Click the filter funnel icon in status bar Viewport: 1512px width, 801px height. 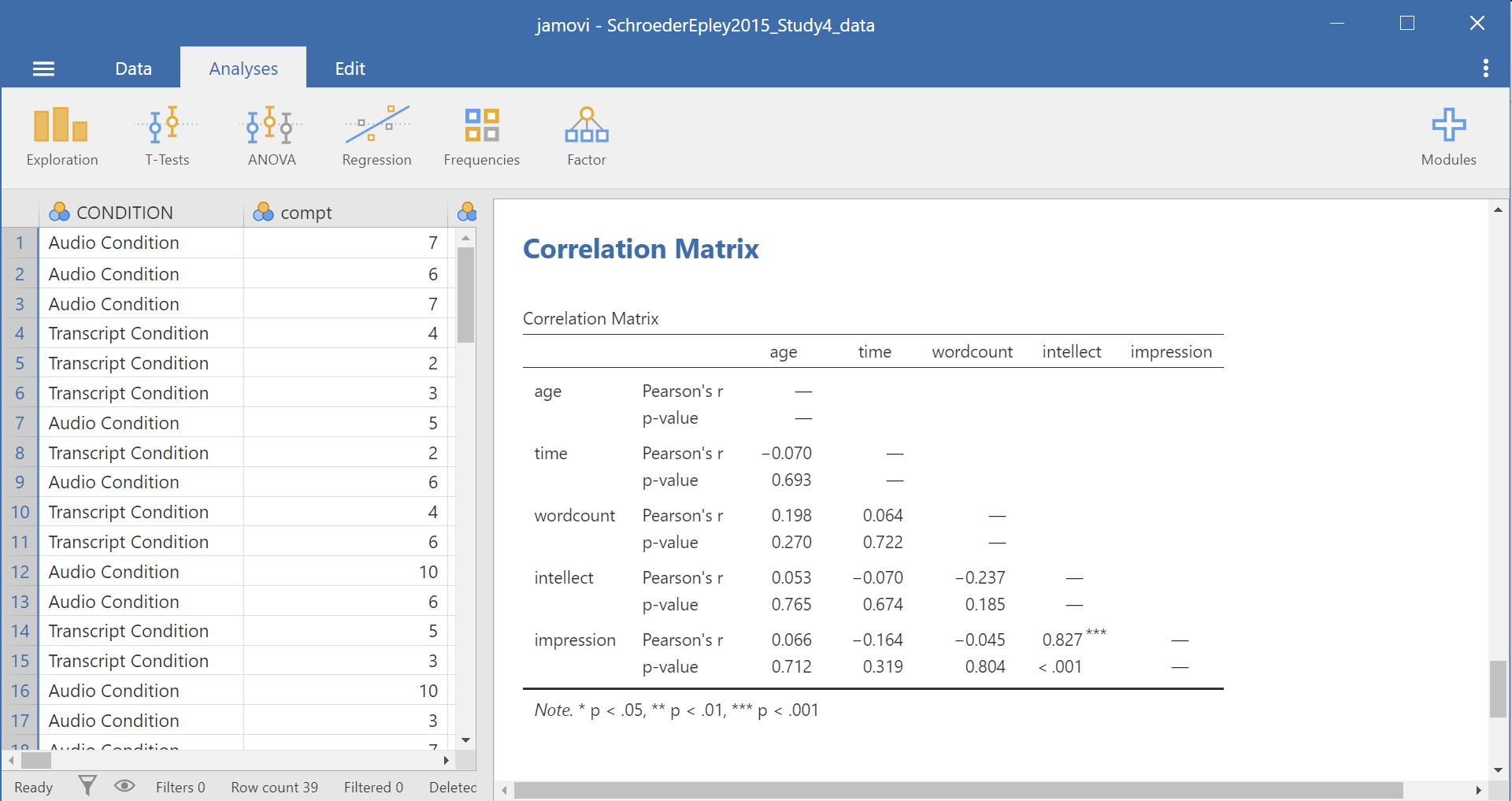pyautogui.click(x=87, y=786)
